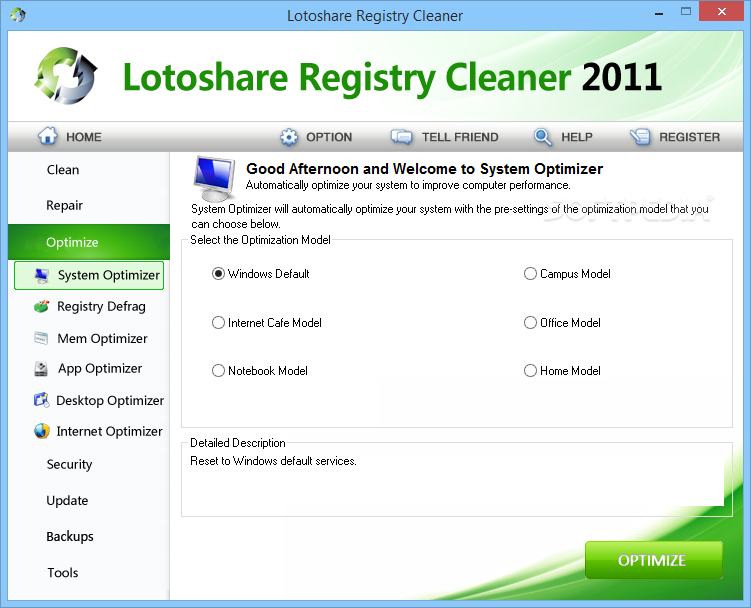Open the Repair section in sidebar

64,206
